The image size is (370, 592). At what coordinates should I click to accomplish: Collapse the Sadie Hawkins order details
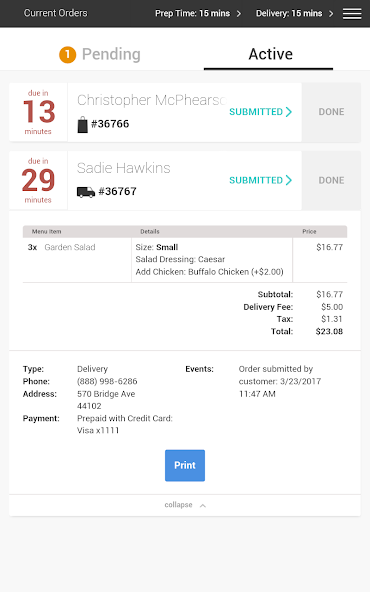185,505
